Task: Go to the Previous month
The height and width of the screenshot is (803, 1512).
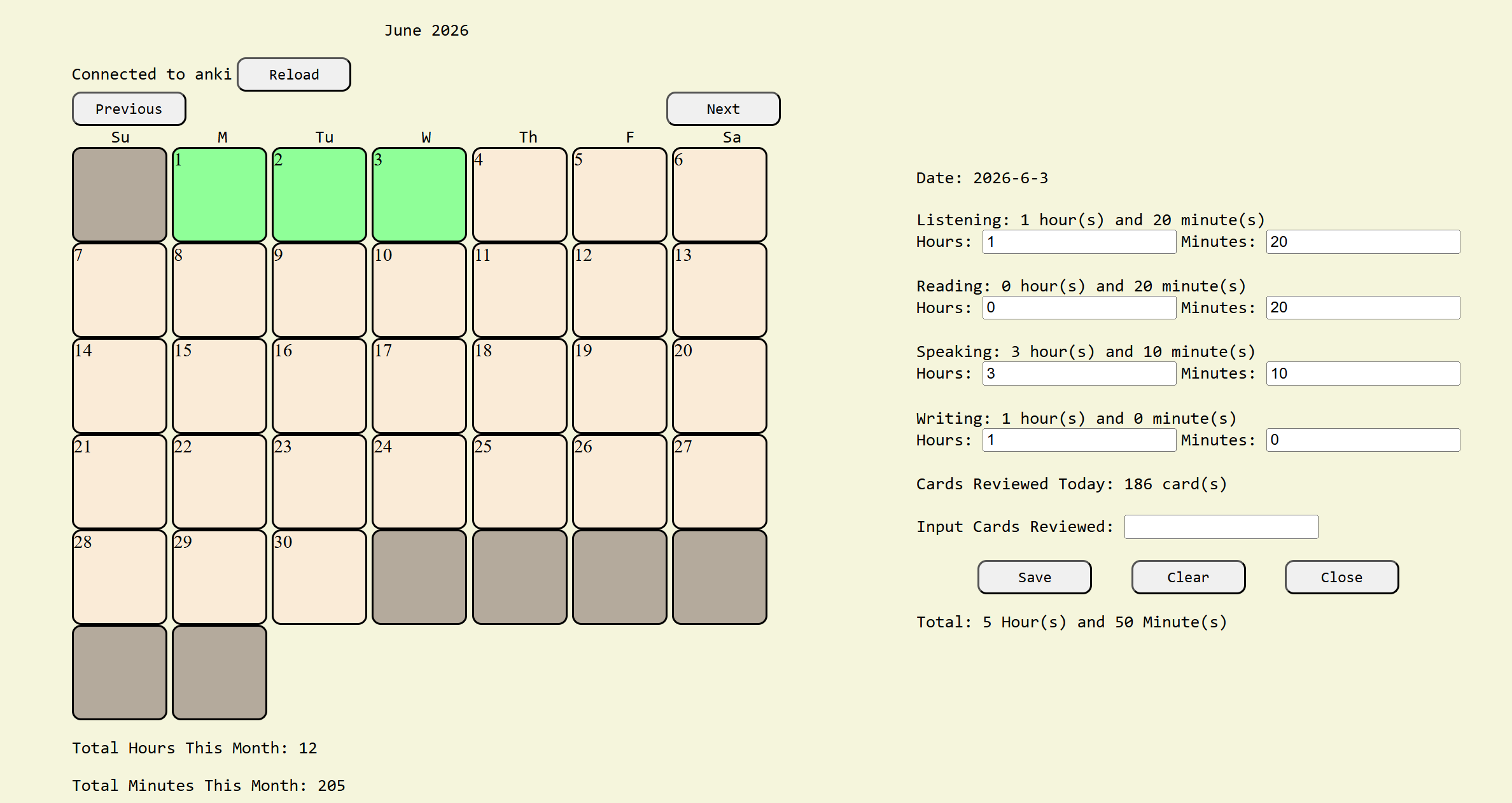Action: click(129, 109)
